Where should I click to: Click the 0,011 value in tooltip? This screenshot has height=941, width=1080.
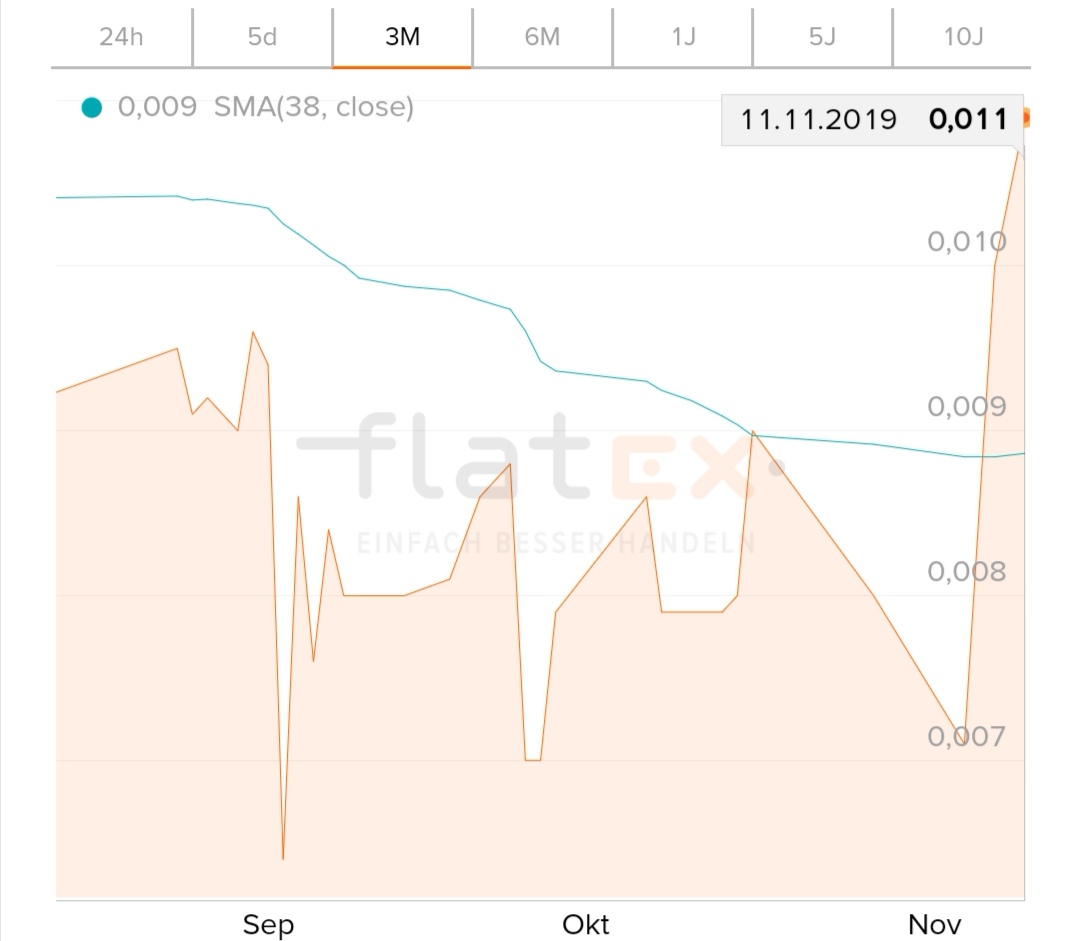tap(968, 120)
